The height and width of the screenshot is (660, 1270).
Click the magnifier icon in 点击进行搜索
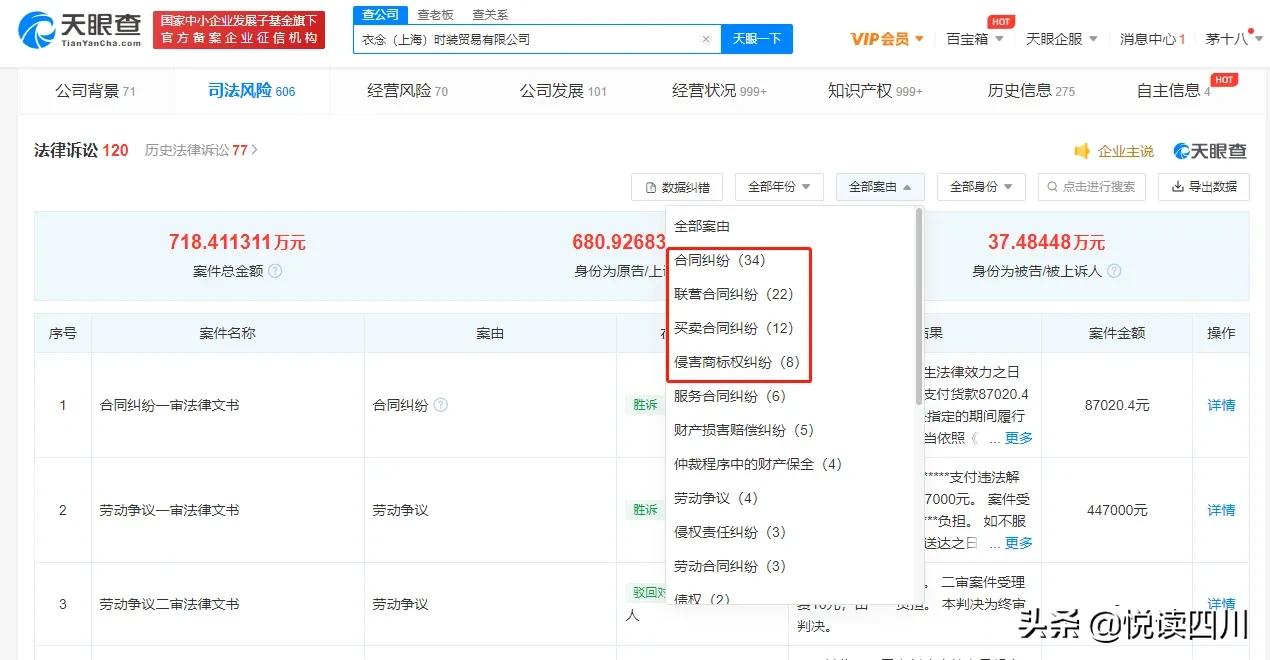tap(1051, 187)
